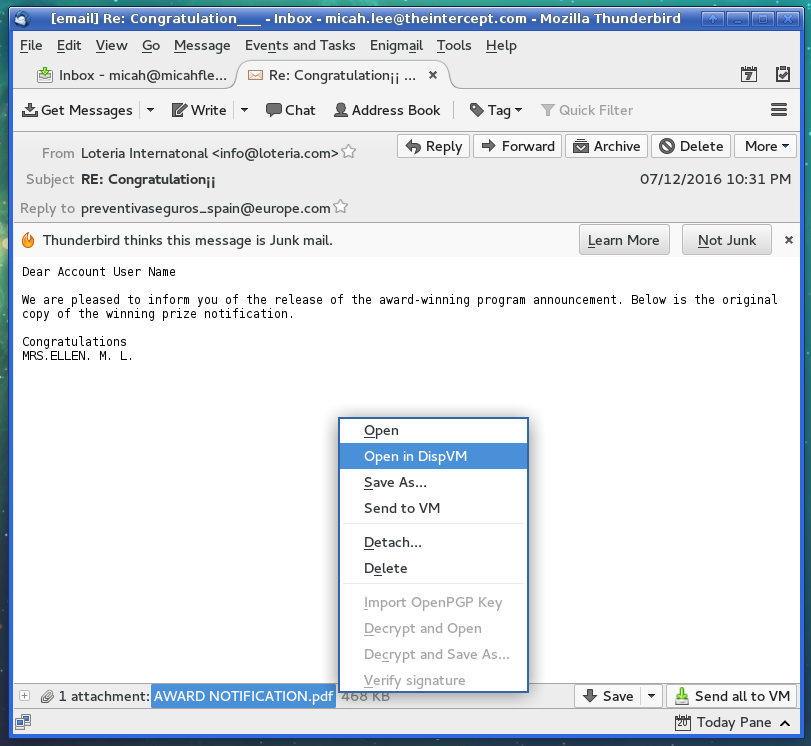This screenshot has width=811, height=746.
Task: Choose Send to VM menu entry
Action: click(433, 508)
